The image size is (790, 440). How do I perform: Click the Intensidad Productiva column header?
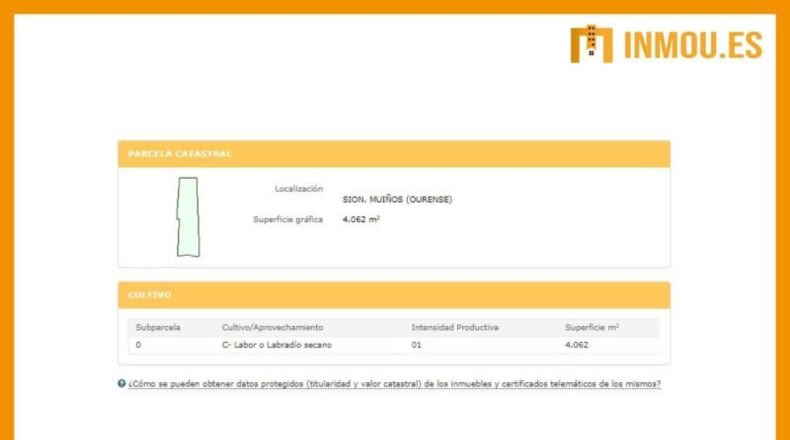click(x=455, y=328)
